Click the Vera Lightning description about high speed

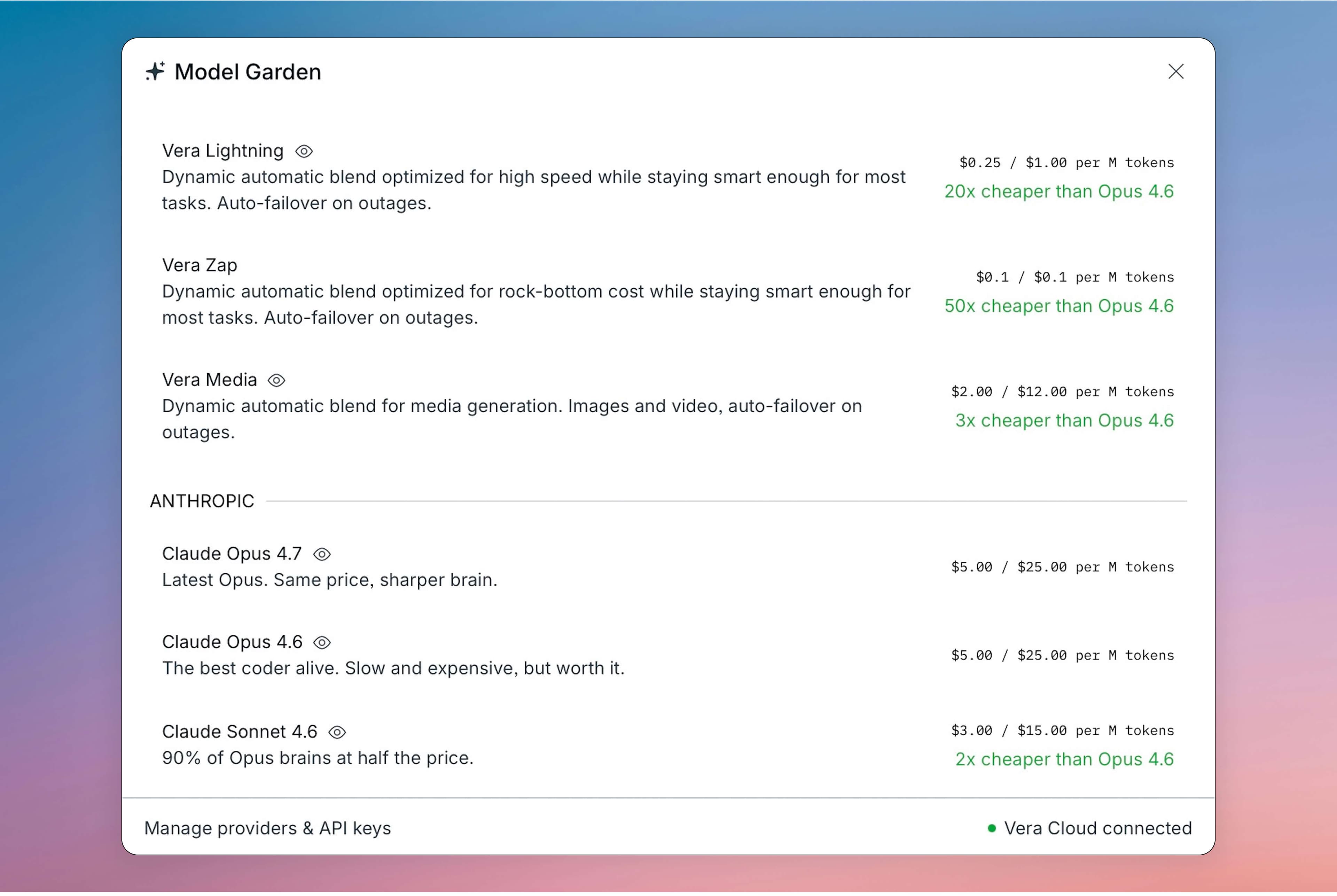[534, 190]
